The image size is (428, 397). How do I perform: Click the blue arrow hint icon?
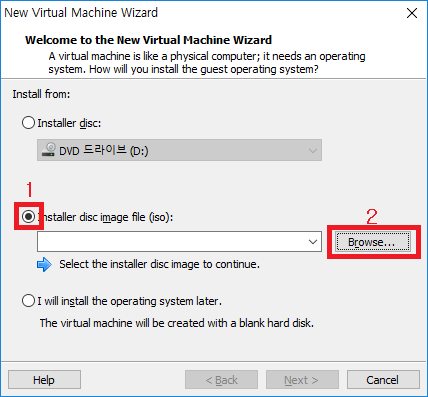[44, 265]
